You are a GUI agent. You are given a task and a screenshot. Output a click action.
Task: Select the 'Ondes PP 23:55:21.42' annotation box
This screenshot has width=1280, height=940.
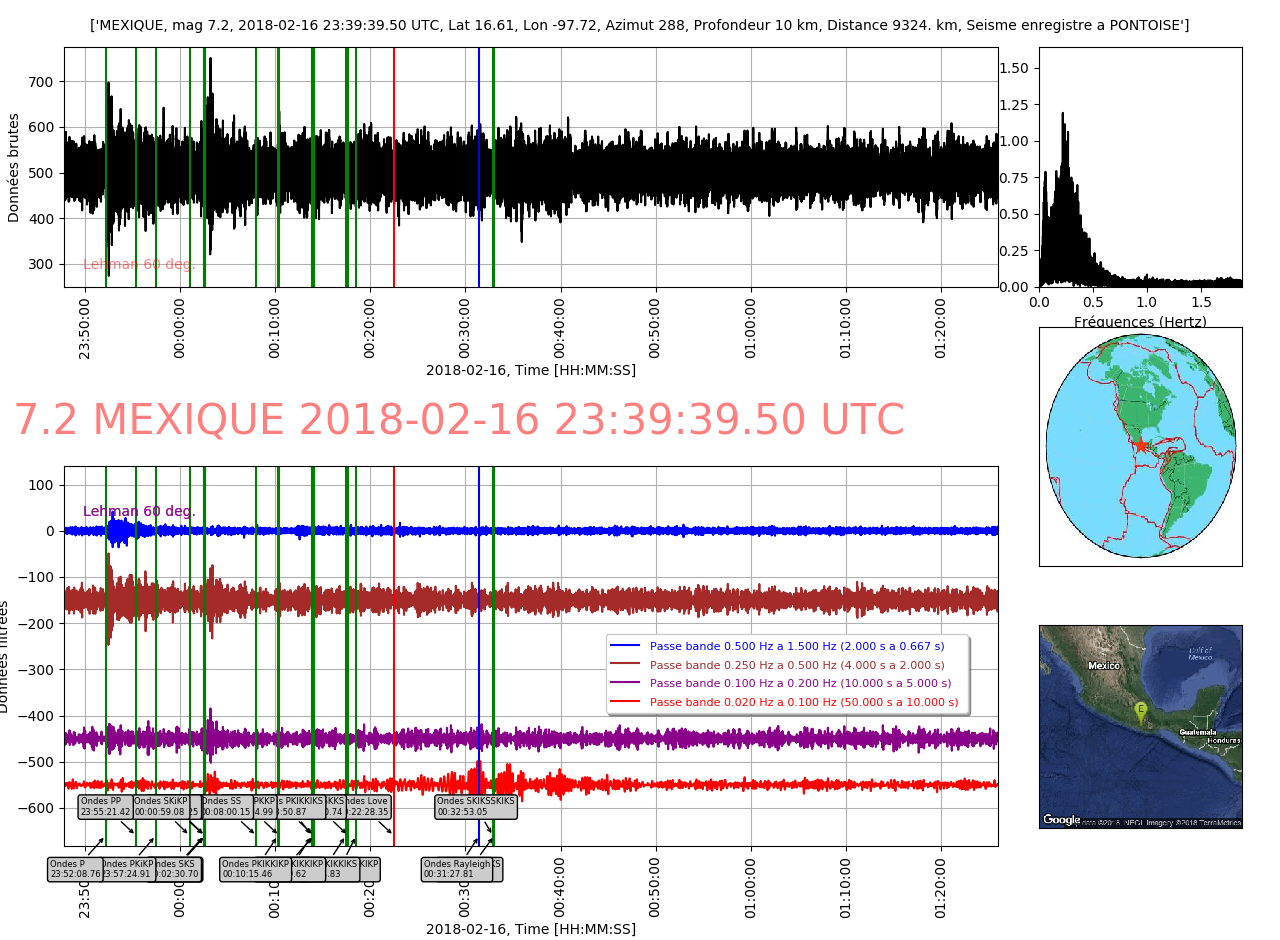click(x=105, y=806)
